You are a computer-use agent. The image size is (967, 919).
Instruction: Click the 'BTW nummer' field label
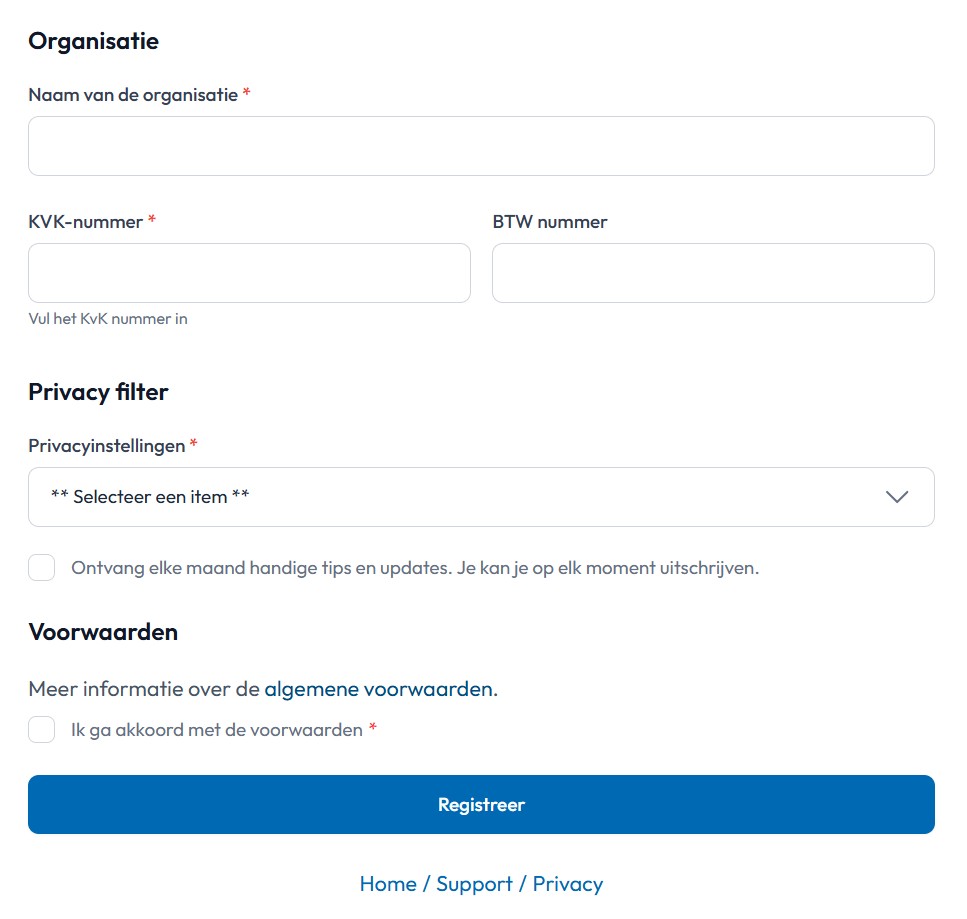550,222
